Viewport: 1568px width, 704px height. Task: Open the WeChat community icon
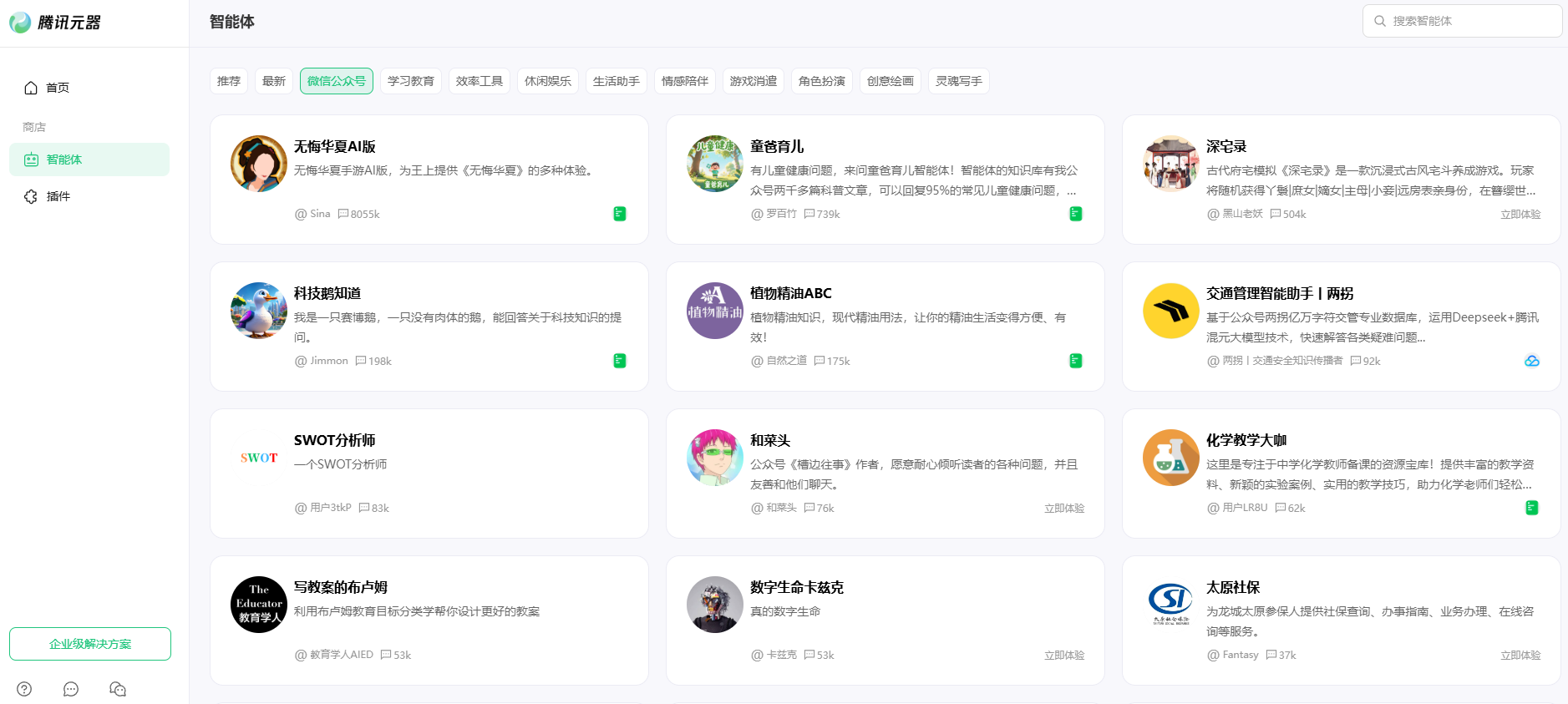tap(118, 689)
